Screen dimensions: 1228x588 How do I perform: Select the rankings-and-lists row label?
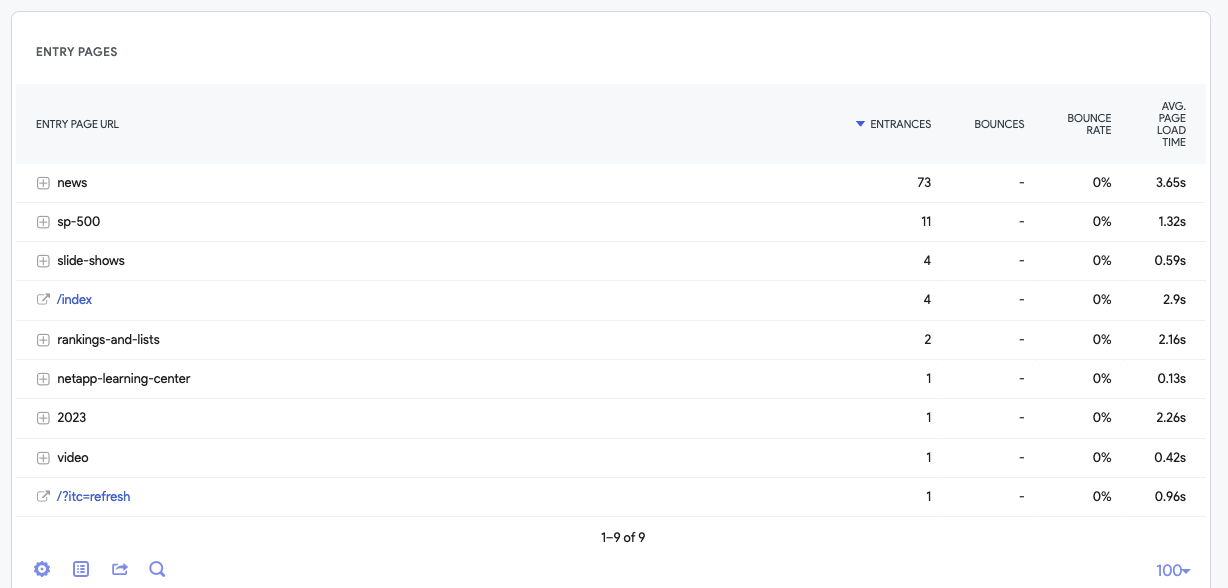(108, 340)
